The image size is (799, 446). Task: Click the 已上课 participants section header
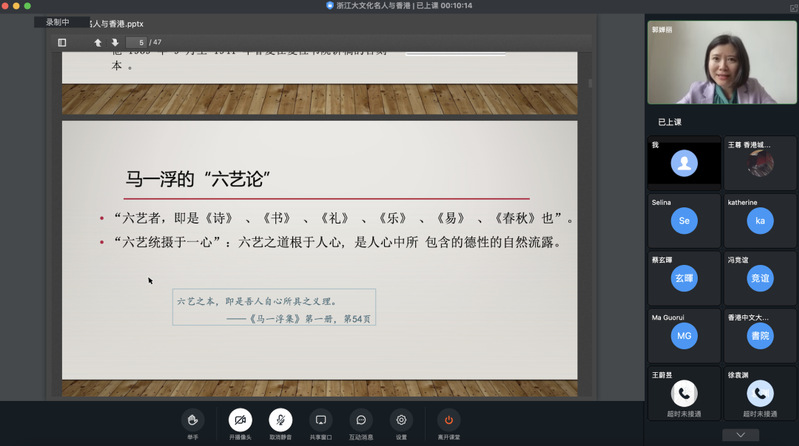[669, 121]
